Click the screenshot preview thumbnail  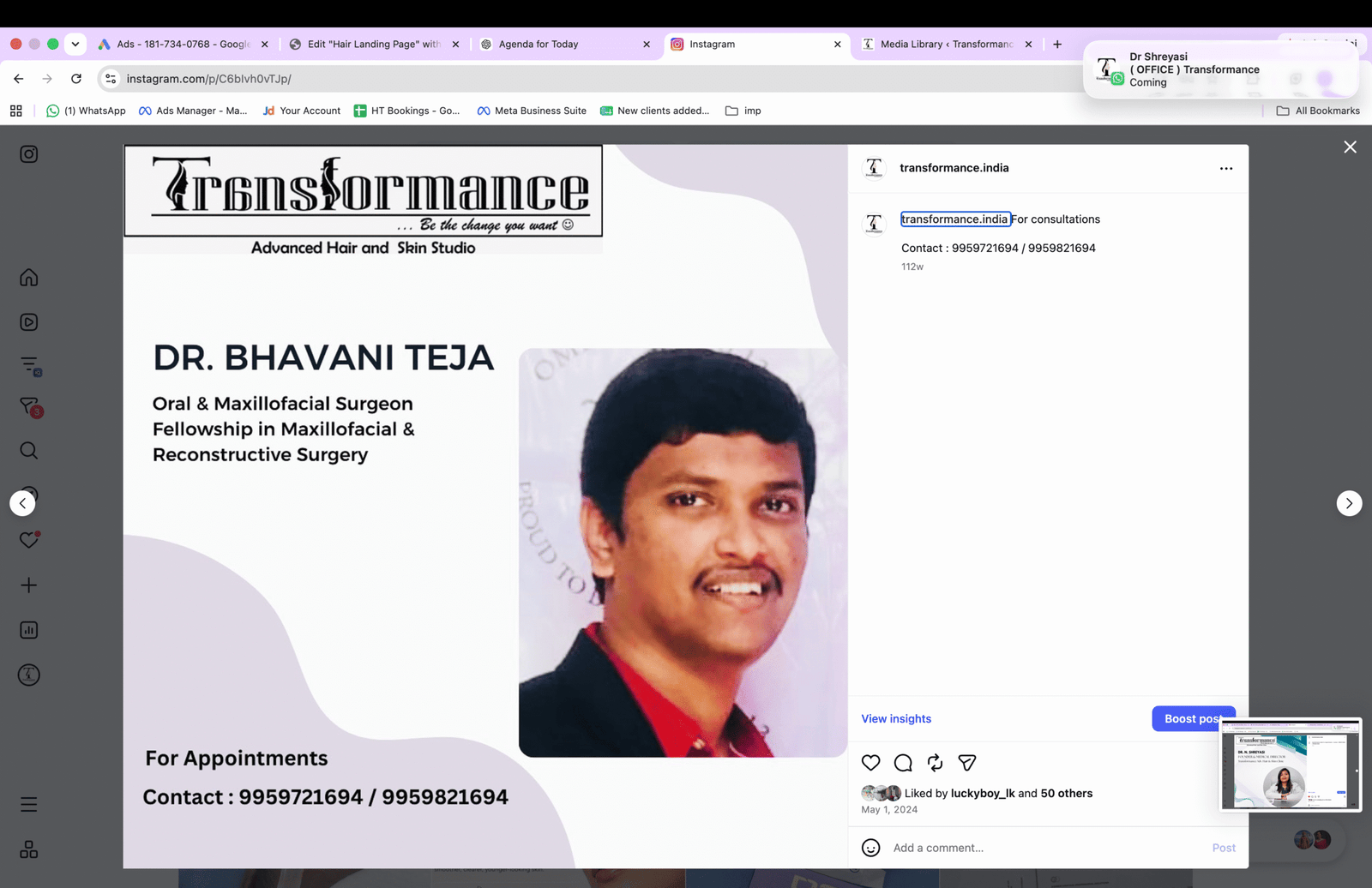1291,765
